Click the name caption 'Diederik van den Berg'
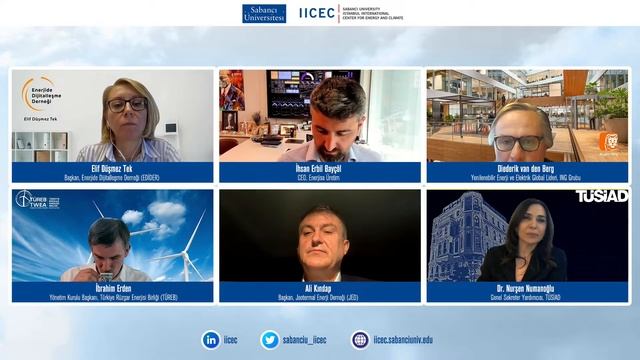640x360 pixels. (526, 169)
